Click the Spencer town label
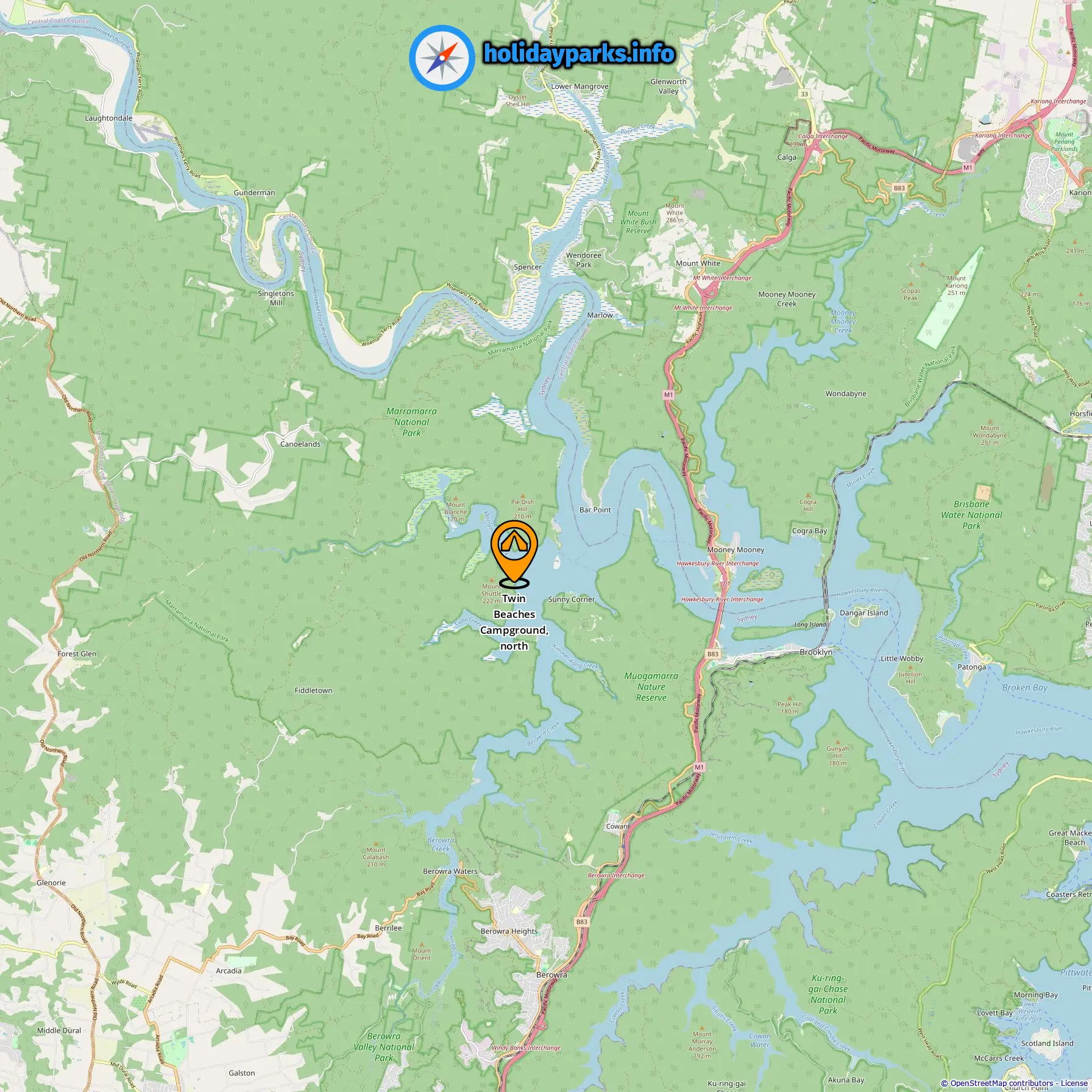The height and width of the screenshot is (1092, 1092). 528,267
